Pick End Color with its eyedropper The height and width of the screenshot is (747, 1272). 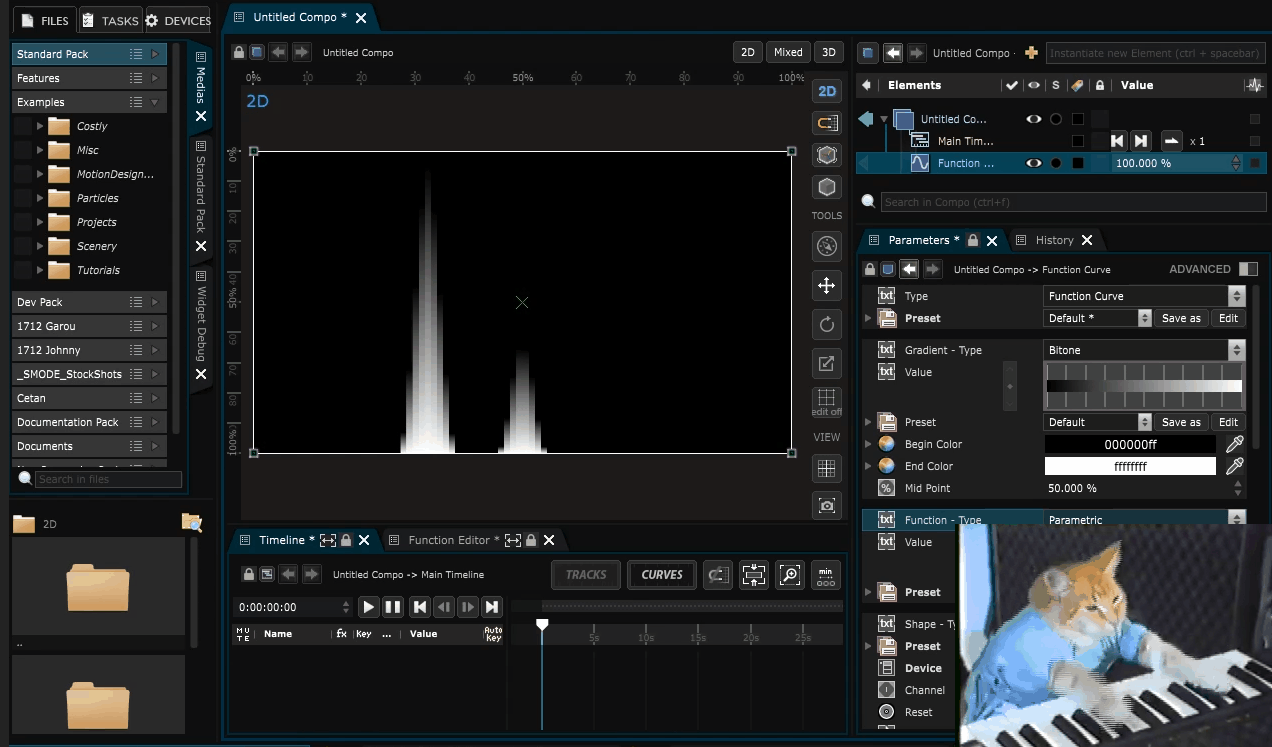point(1235,466)
